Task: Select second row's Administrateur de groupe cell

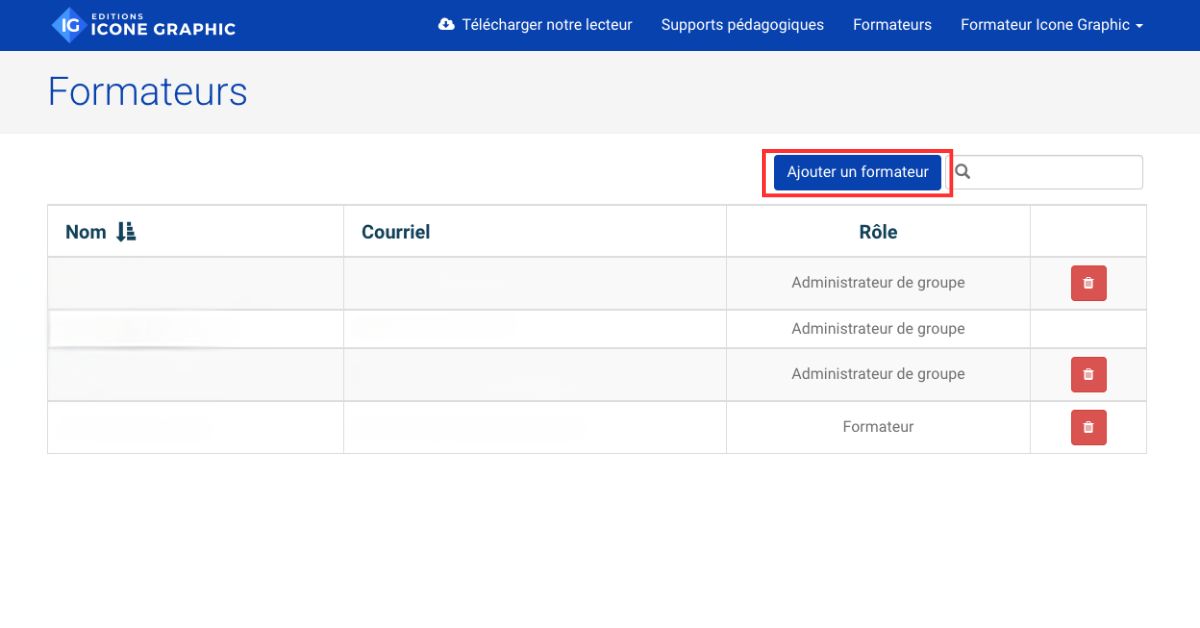Action: coord(878,329)
